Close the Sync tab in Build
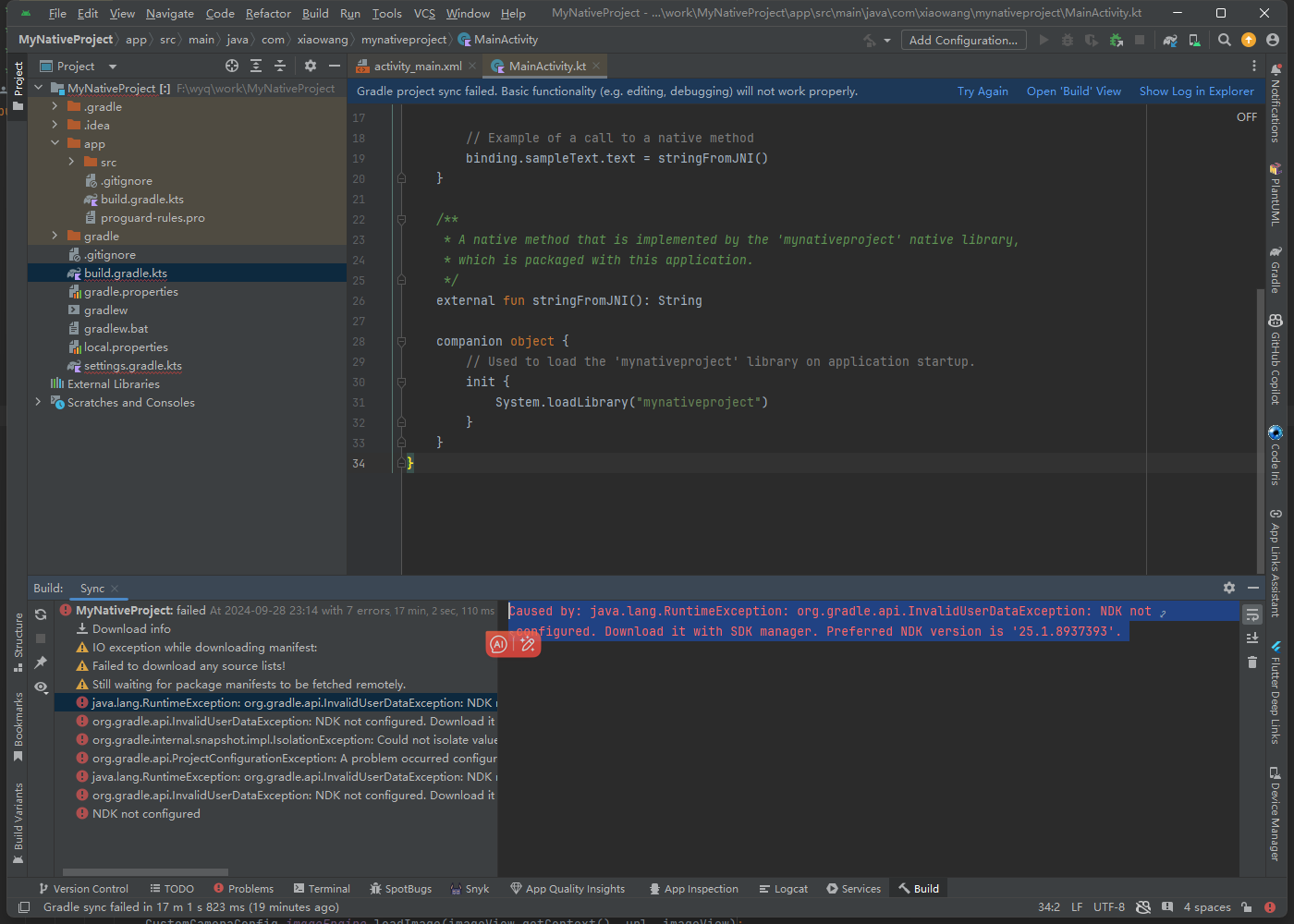This screenshot has width=1294, height=924. click(x=115, y=589)
